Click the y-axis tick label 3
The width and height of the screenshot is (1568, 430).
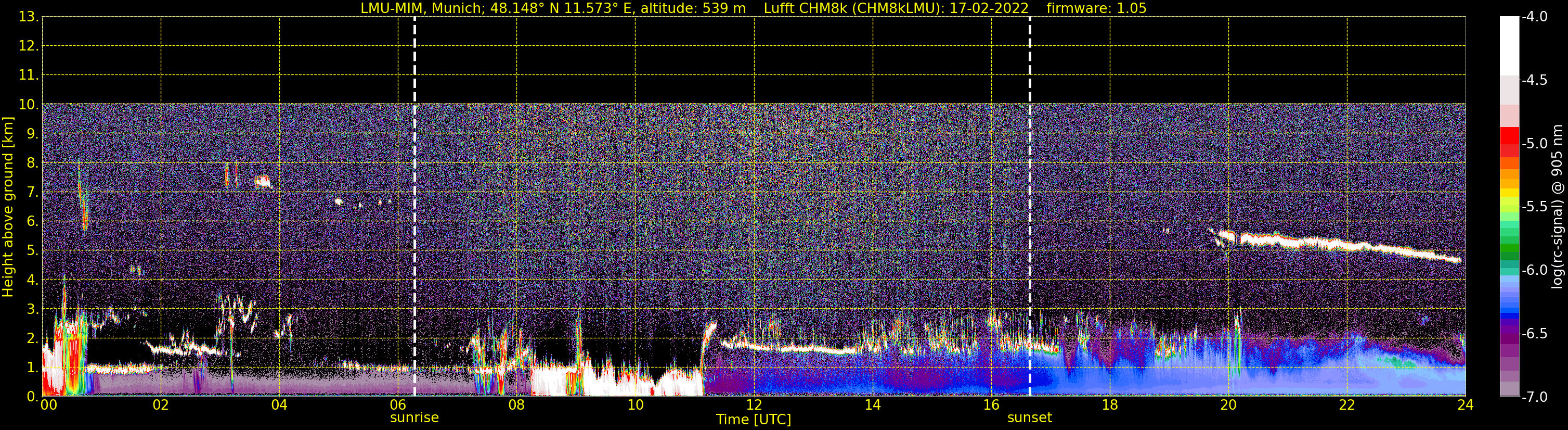point(32,309)
